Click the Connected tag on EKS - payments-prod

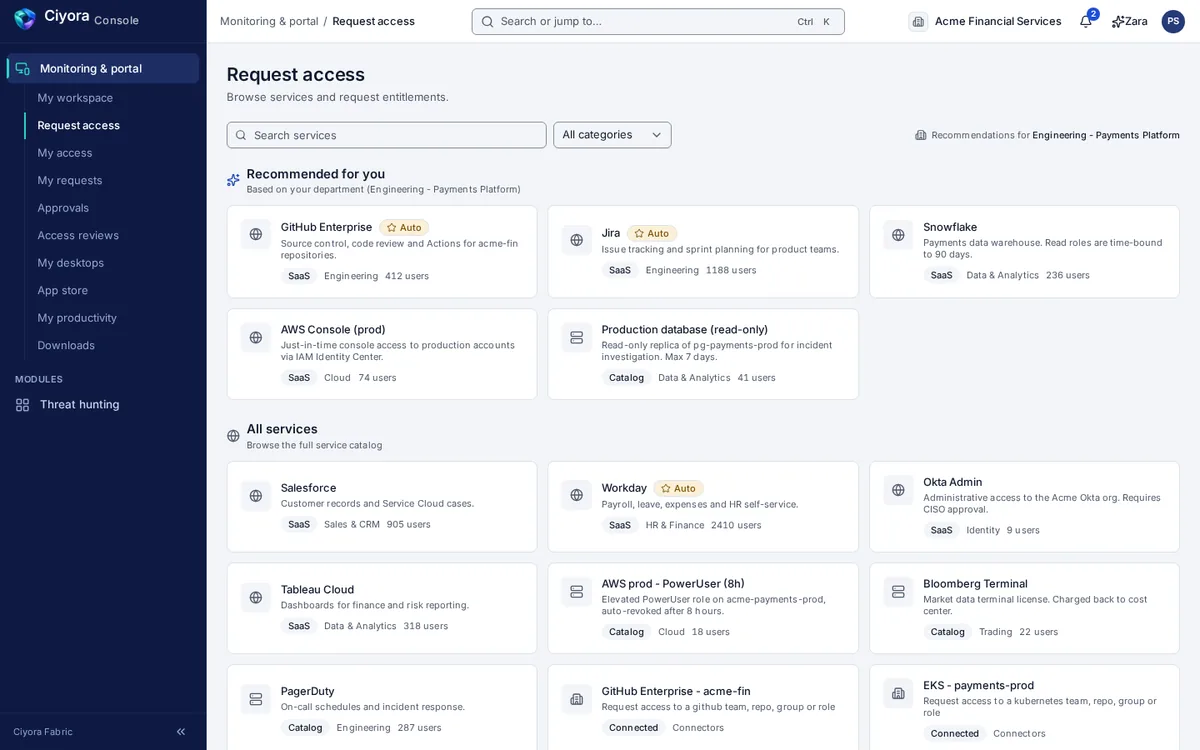[955, 733]
